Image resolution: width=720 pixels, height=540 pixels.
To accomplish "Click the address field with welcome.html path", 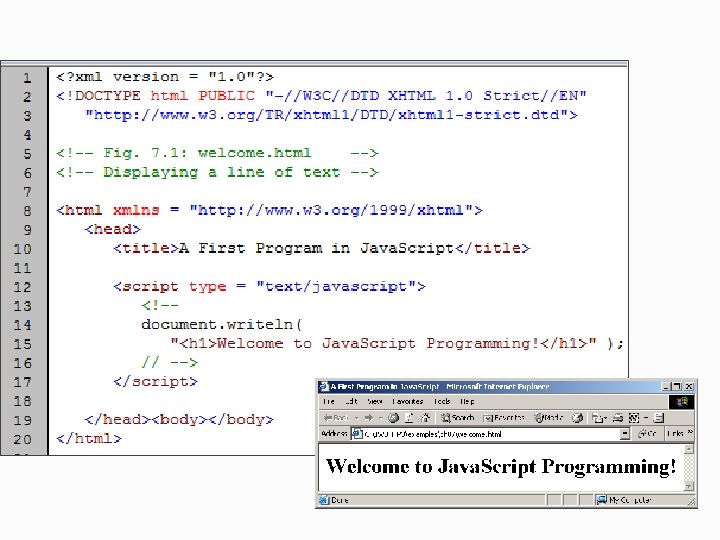I will click(490, 434).
